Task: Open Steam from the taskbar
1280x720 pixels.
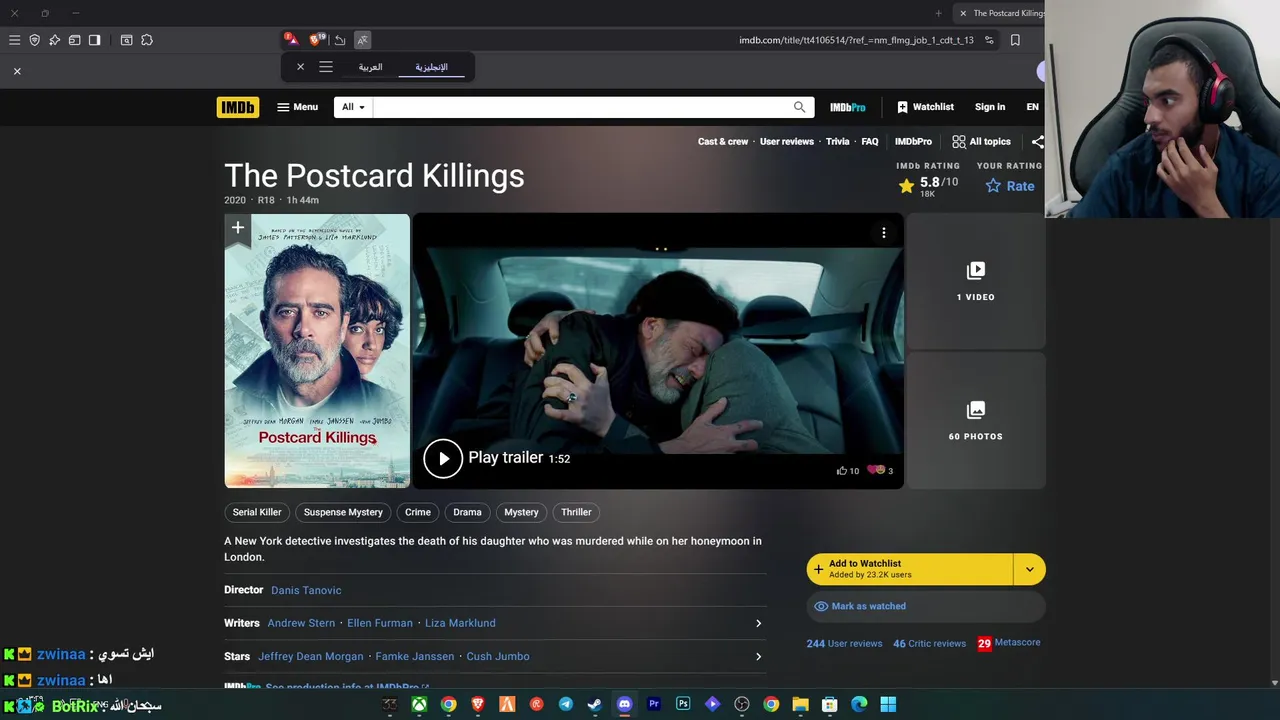Action: [x=595, y=704]
